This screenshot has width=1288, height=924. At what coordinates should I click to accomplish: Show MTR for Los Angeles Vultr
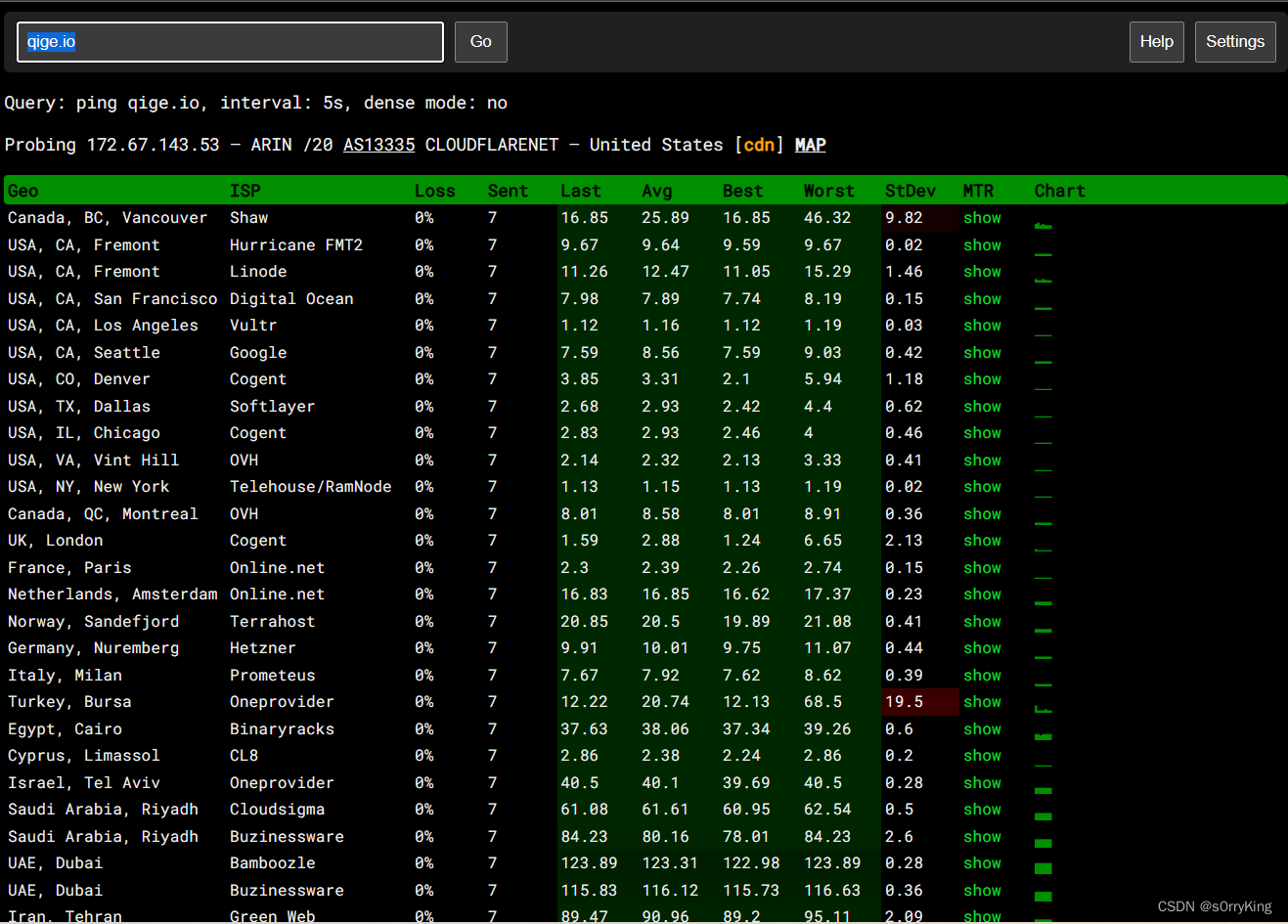tap(982, 326)
